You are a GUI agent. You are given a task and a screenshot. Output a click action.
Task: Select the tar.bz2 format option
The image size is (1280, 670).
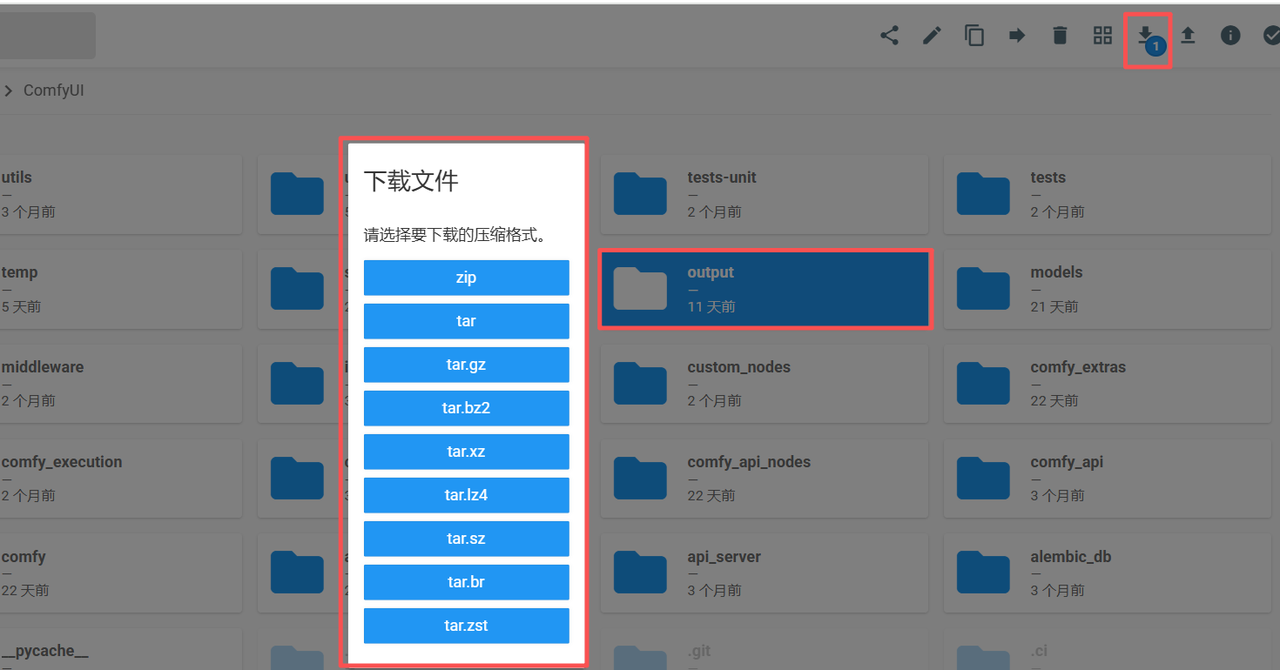click(466, 408)
